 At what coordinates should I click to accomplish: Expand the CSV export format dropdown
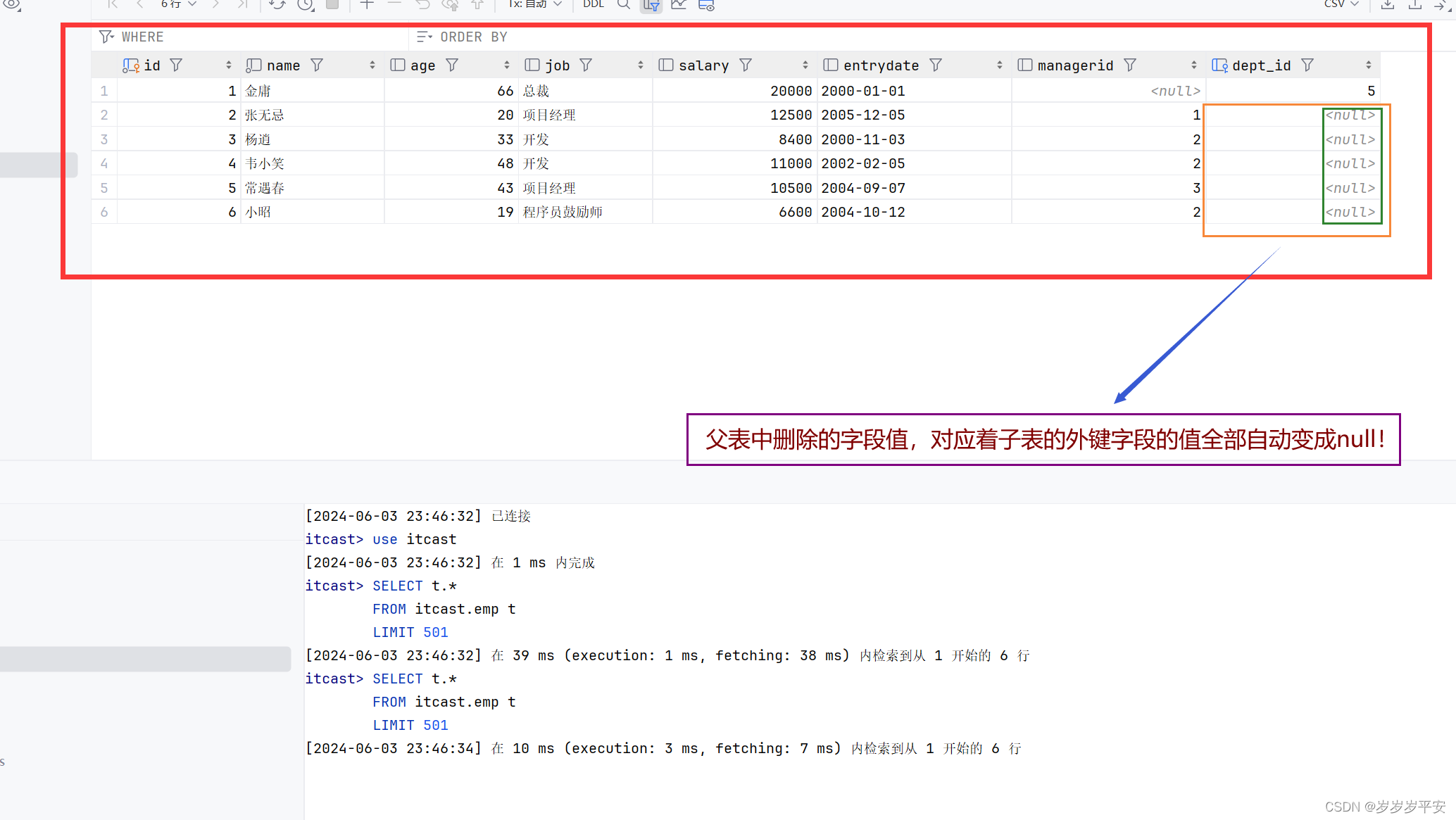1341,4
